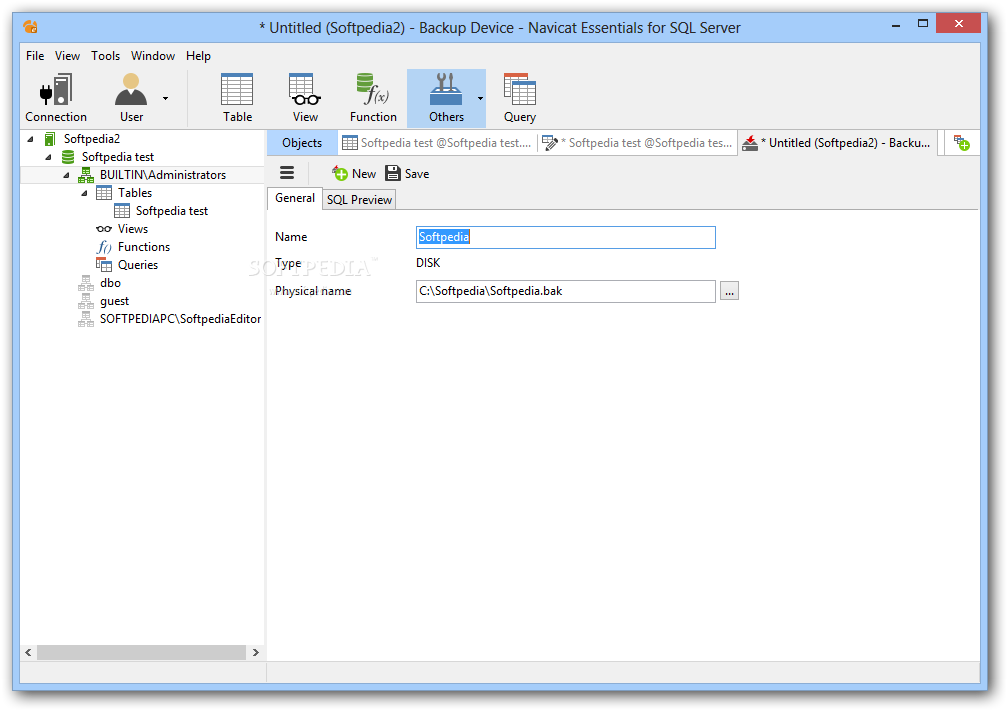Screen dimensions: 1008x711
Task: Click the add new tab icon
Action: pyautogui.click(x=962, y=143)
